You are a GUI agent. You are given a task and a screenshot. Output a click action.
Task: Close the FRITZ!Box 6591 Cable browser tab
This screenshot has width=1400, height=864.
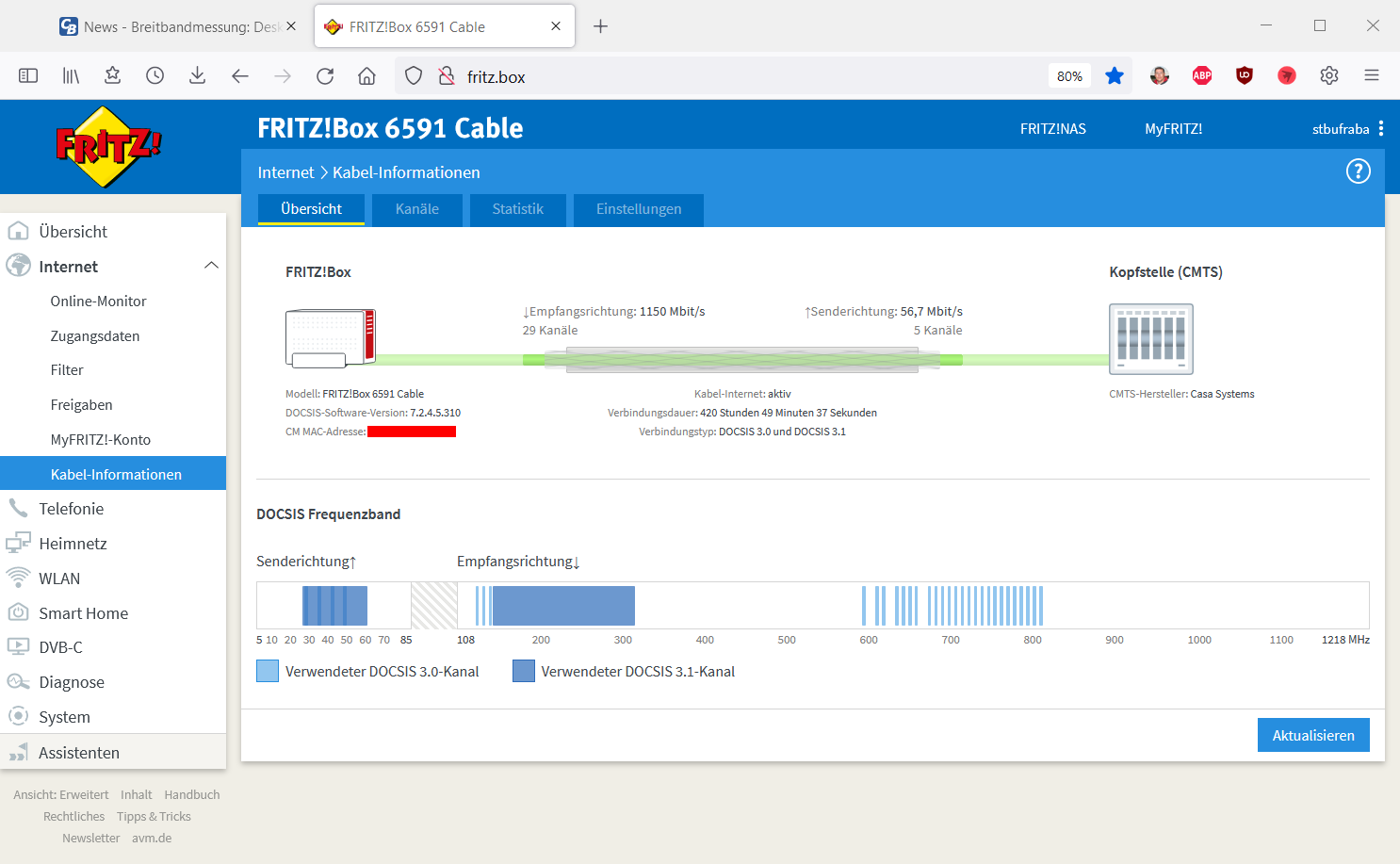pyautogui.click(x=556, y=26)
